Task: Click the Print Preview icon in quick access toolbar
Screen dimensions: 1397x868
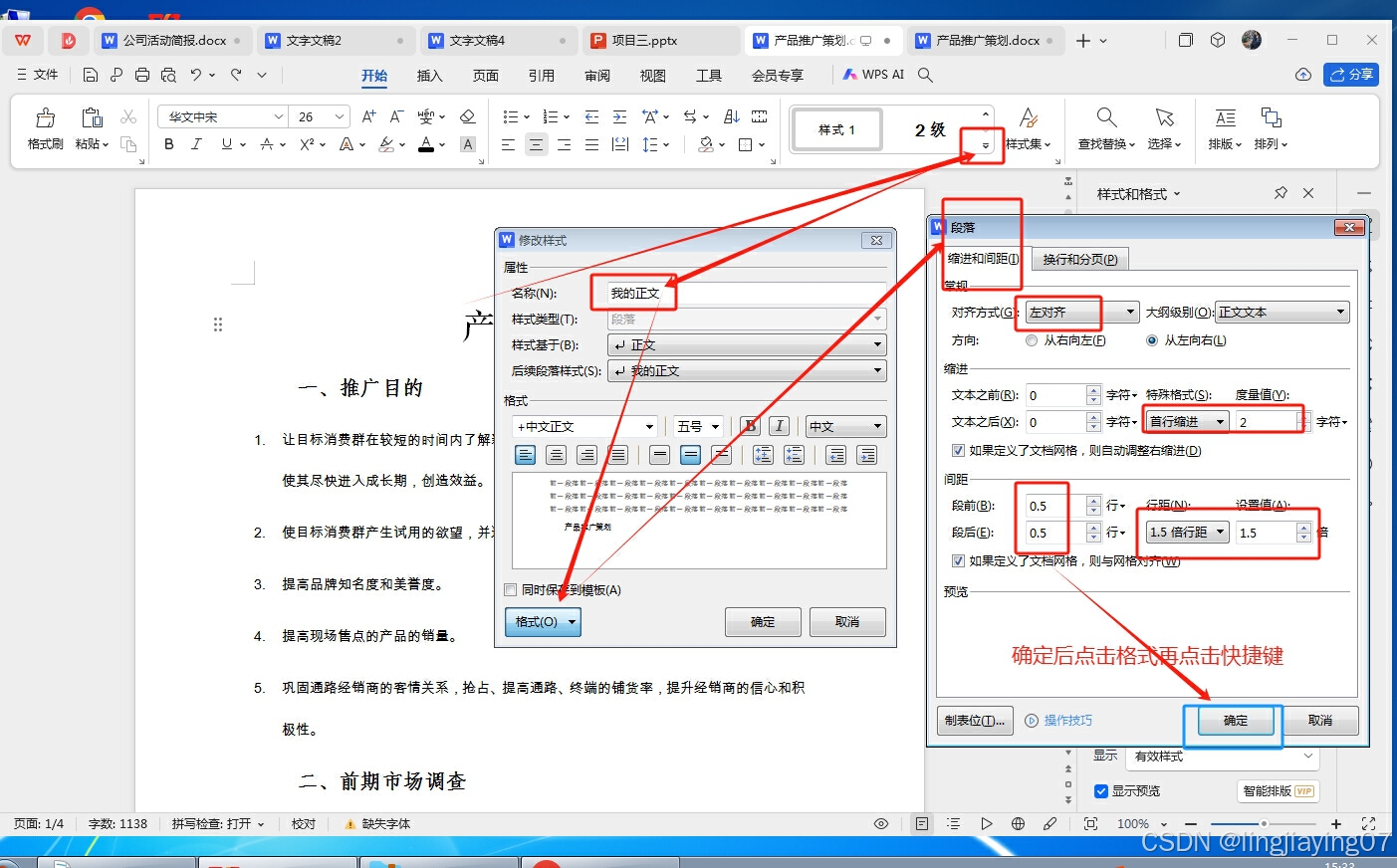Action: point(168,75)
